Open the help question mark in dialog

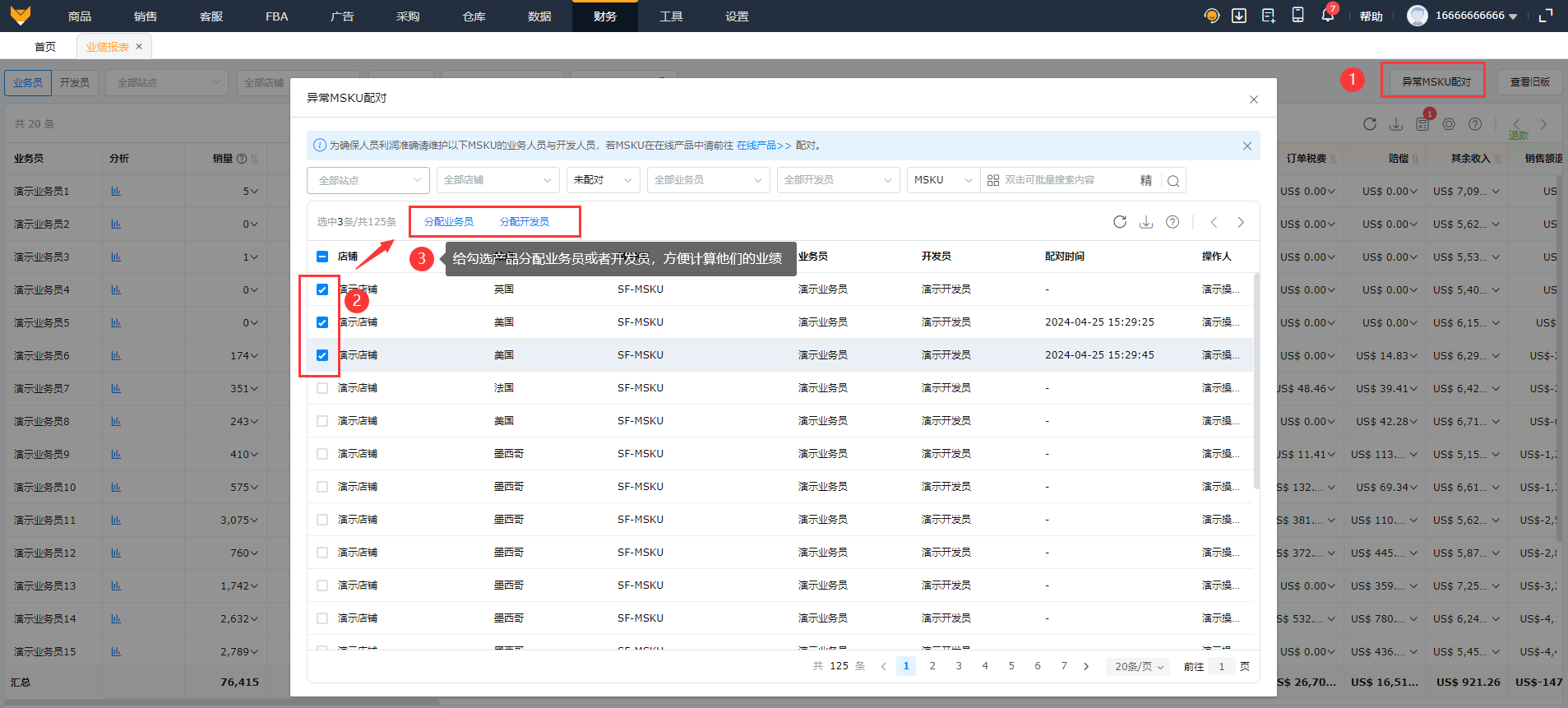(x=1173, y=222)
